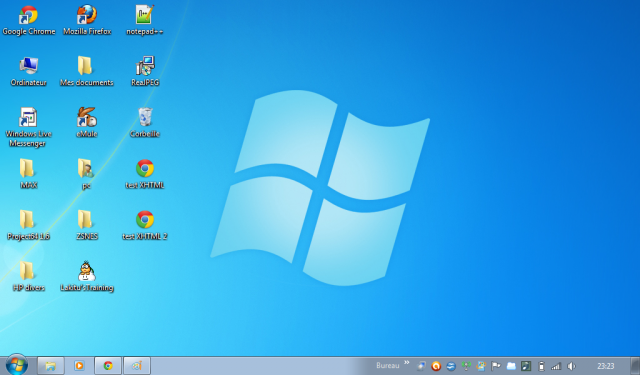640x375 pixels.
Task: Select the MAX folder
Action: pos(29,174)
